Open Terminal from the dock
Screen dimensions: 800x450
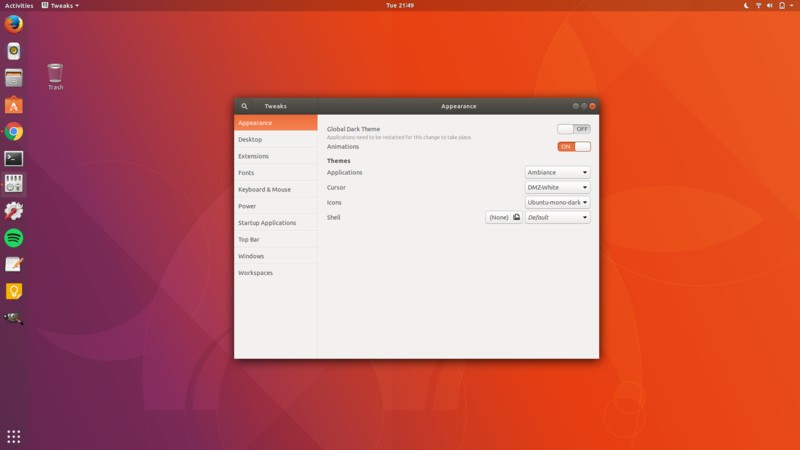14,158
